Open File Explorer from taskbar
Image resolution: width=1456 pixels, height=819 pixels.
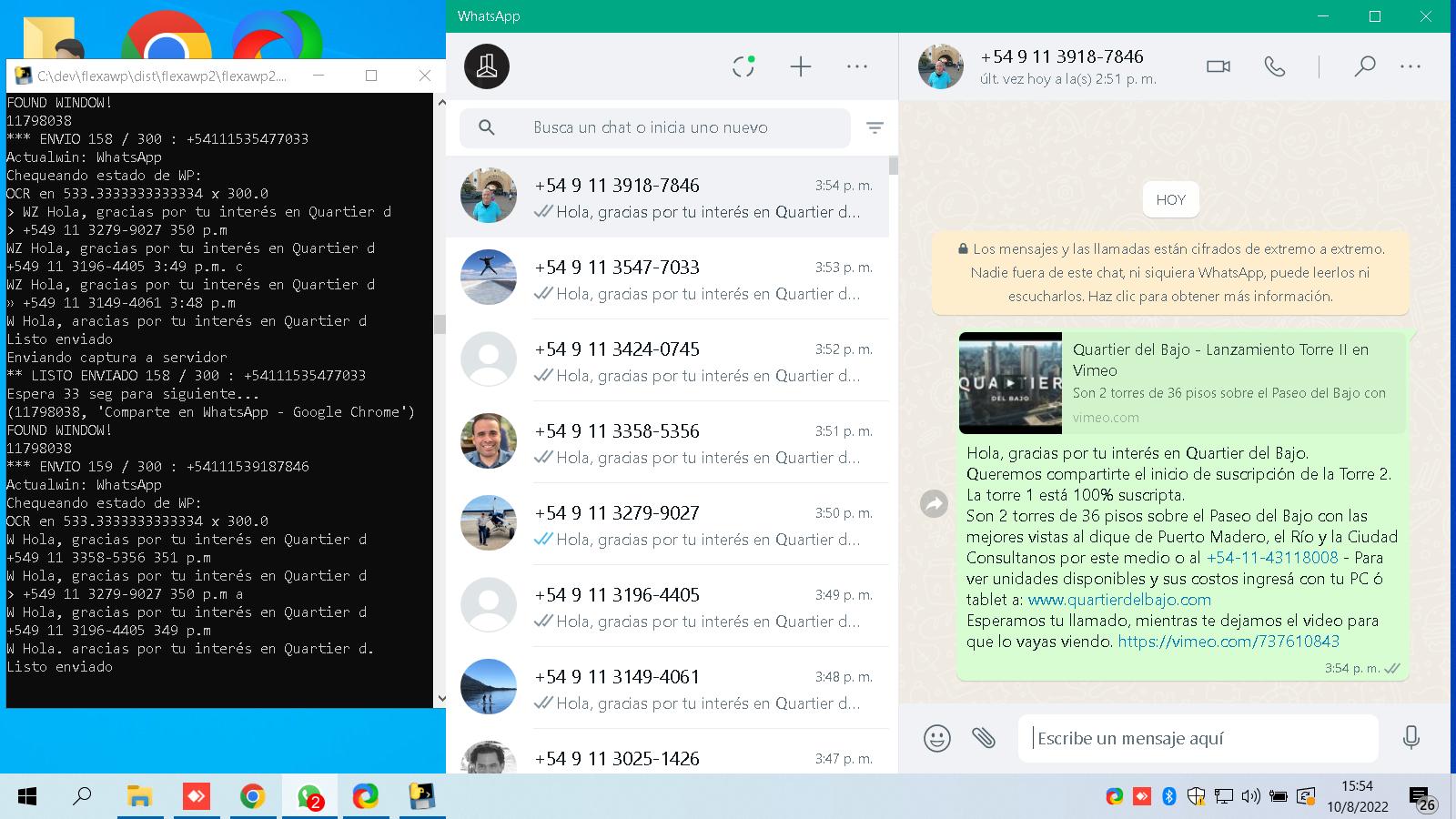click(x=139, y=797)
